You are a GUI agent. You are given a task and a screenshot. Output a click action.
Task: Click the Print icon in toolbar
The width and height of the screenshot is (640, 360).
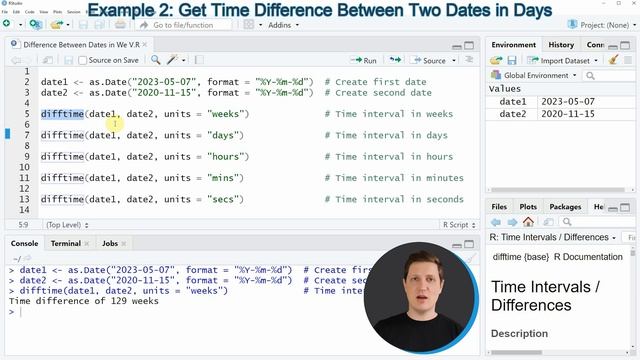pyautogui.click(x=120, y=25)
